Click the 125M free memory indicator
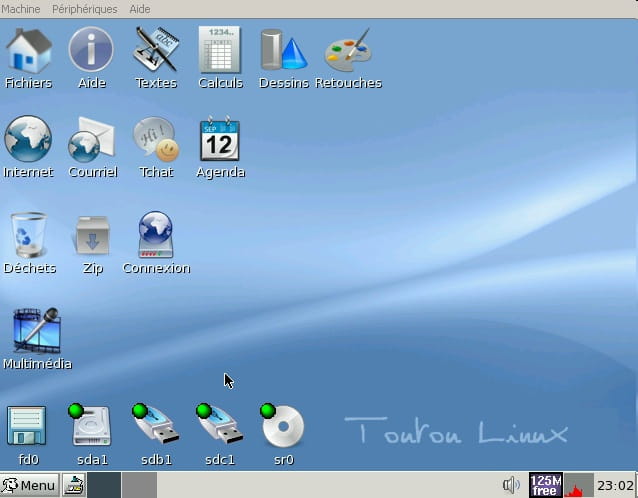The height and width of the screenshot is (498, 638). tap(546, 485)
